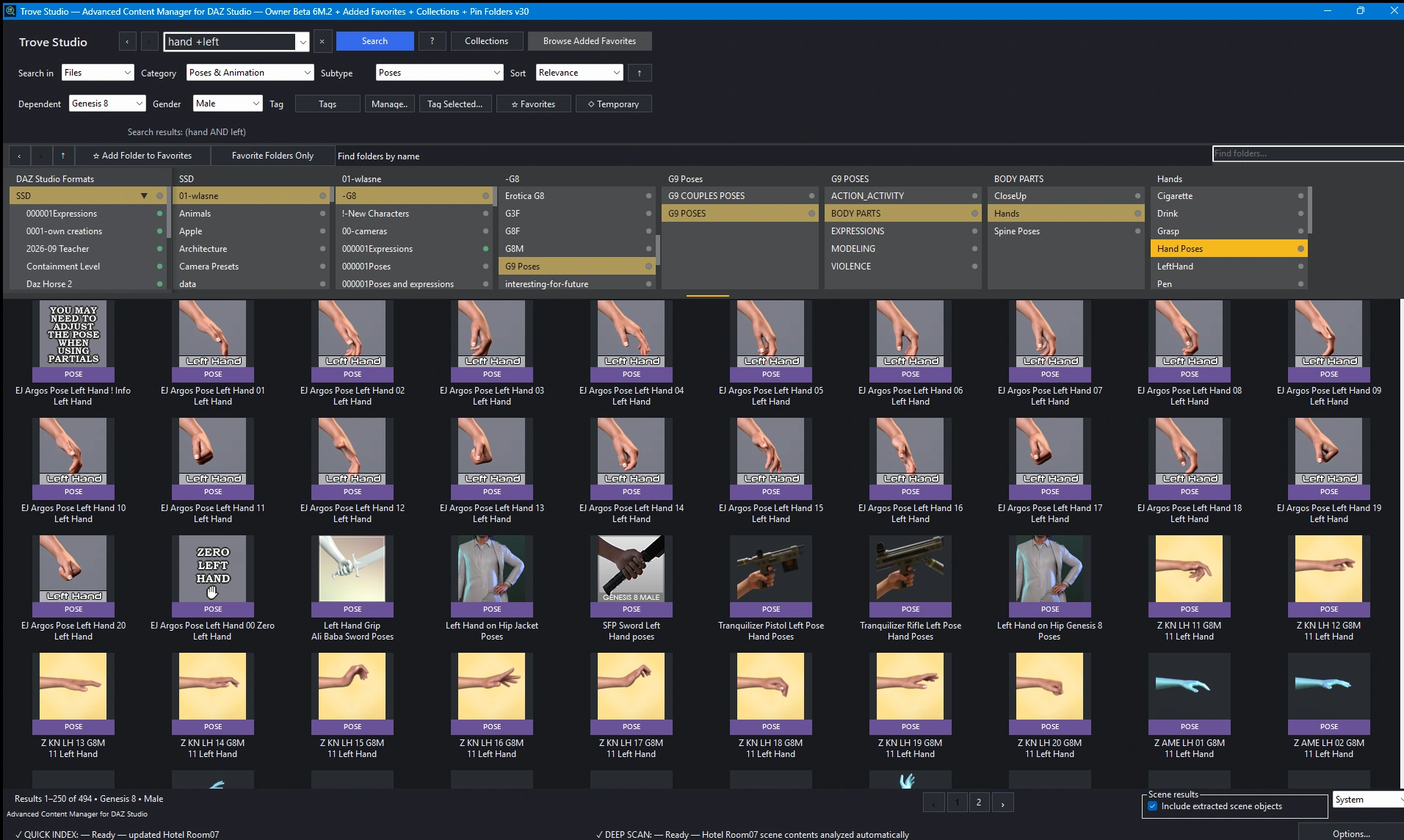Select the LeftHand folder
The height and width of the screenshot is (840, 1404).
click(x=1228, y=267)
